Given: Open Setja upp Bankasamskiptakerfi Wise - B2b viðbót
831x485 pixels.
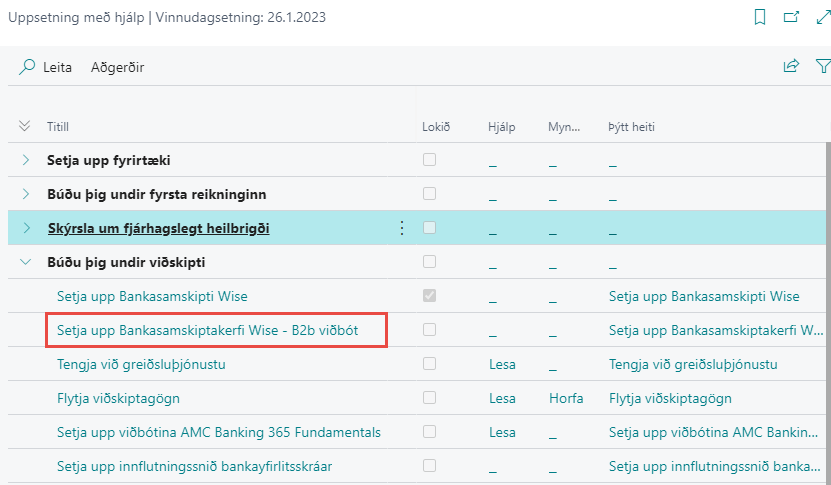Looking at the screenshot, I should pyautogui.click(x=215, y=330).
